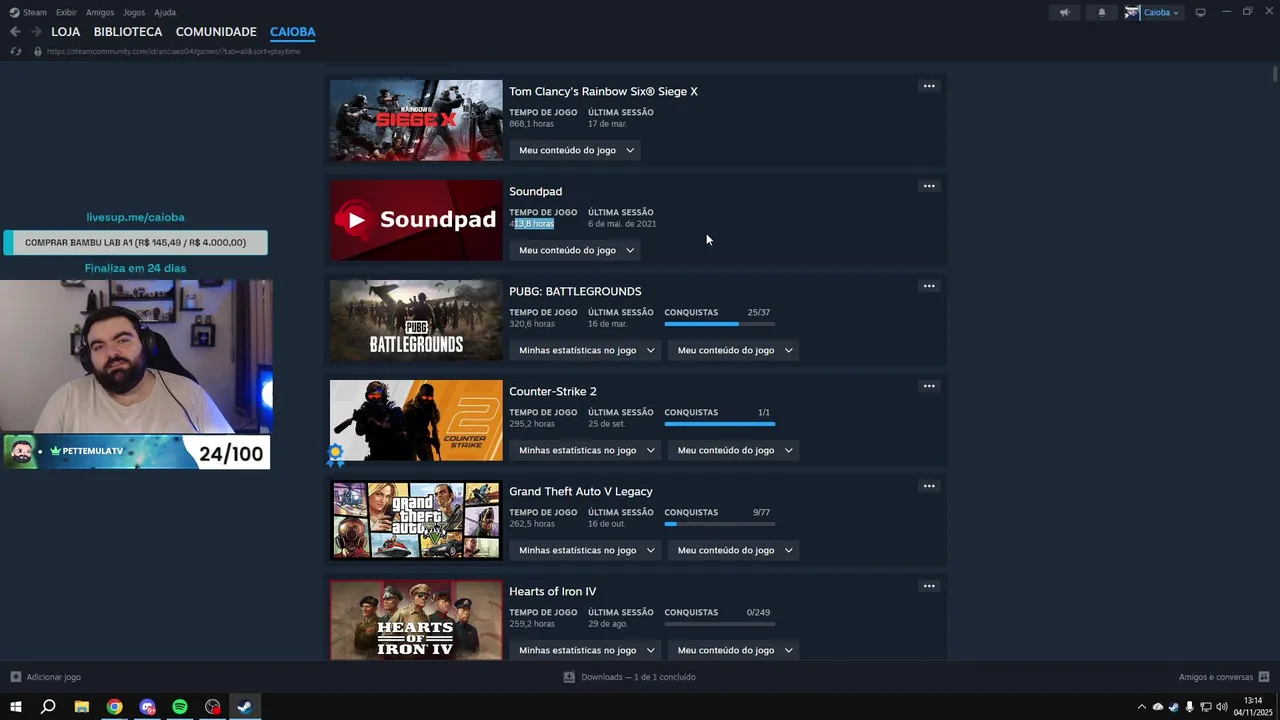Open the Steam notifications bell

[1102, 12]
